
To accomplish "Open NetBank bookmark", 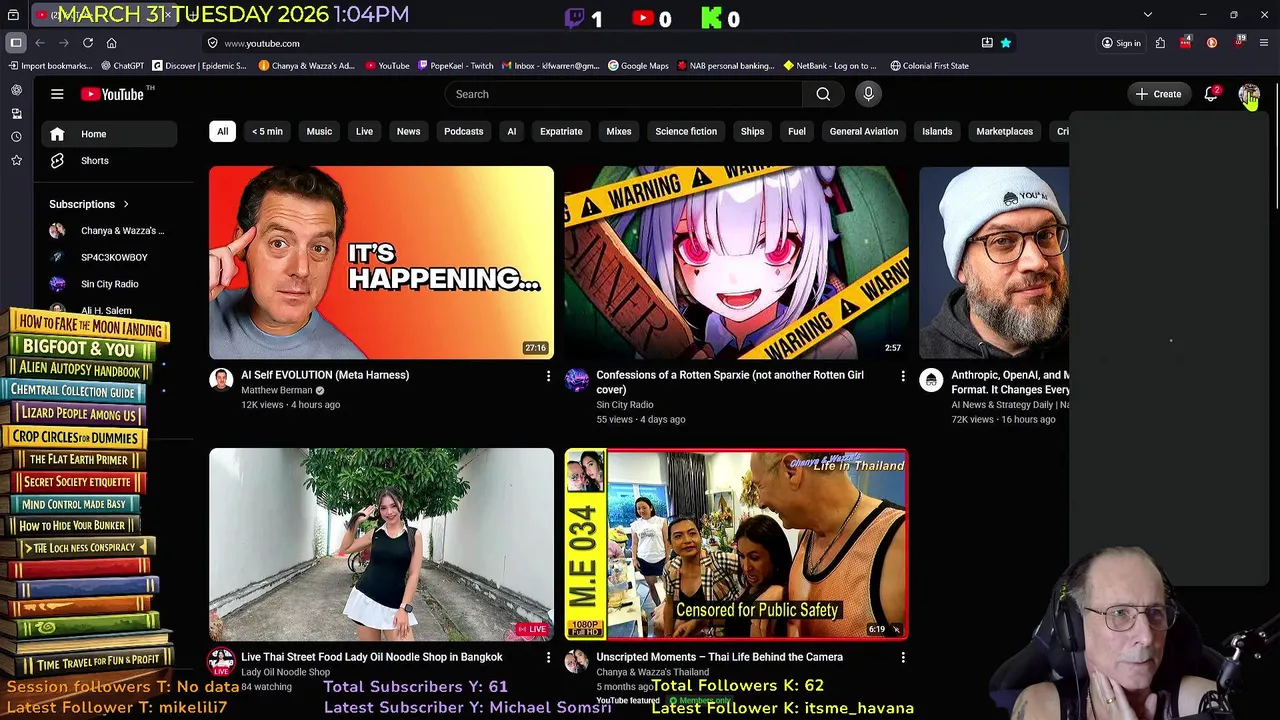I will click(830, 66).
